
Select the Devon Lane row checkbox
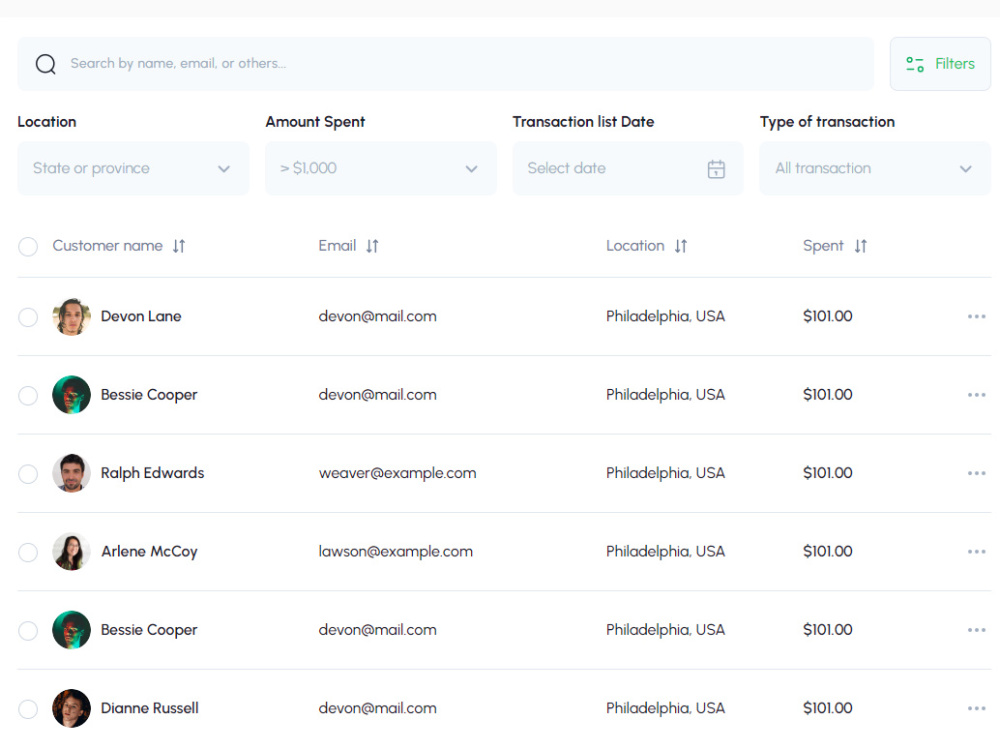[x=28, y=317]
